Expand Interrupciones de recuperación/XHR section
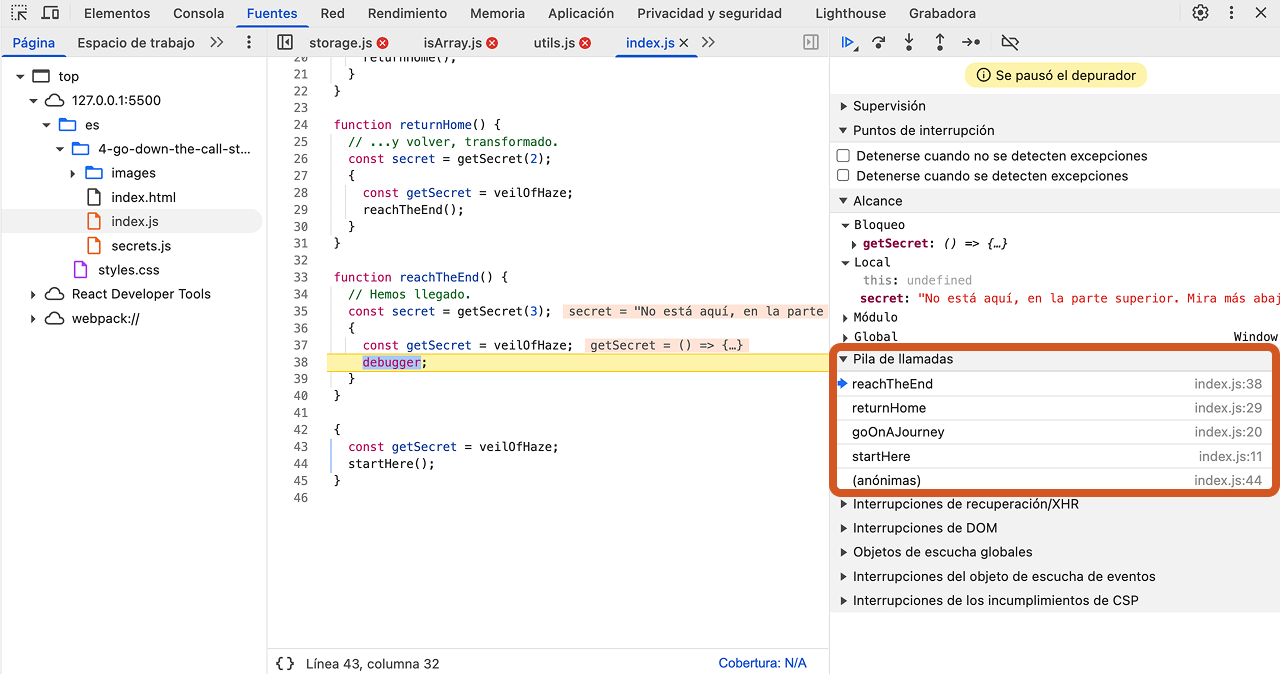The height and width of the screenshot is (674, 1280). (843, 504)
